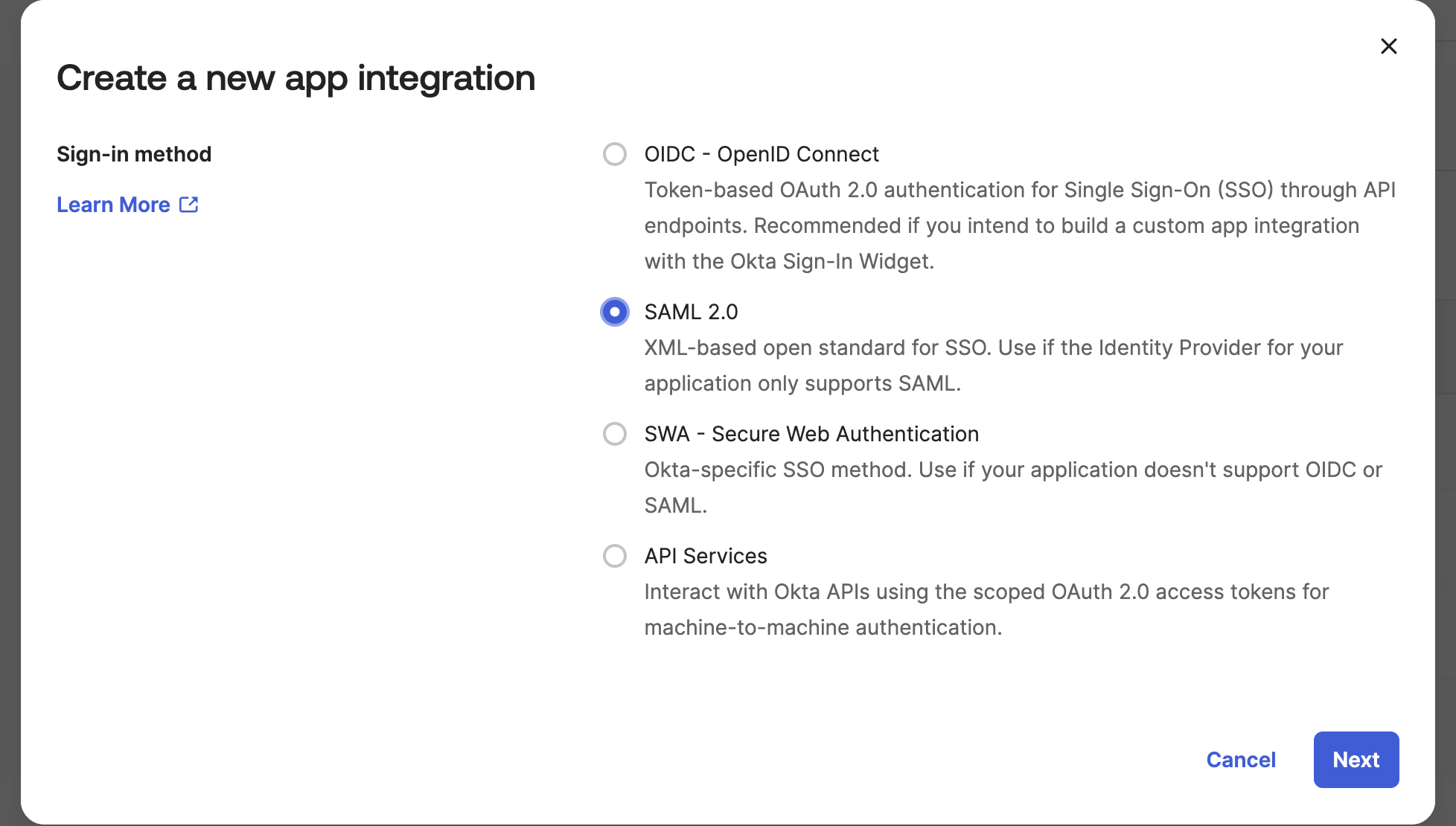This screenshot has width=1456, height=826.
Task: Choose the SAML 2.0 radio button
Action: coord(615,312)
